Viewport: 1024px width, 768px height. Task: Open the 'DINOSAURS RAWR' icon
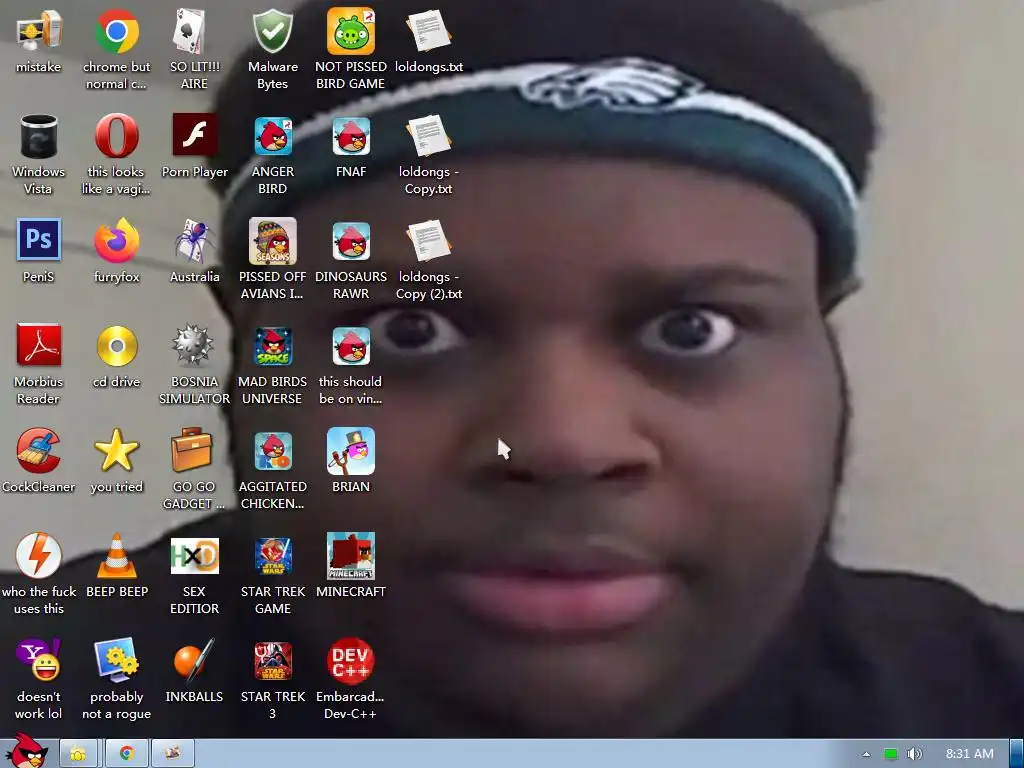point(351,241)
